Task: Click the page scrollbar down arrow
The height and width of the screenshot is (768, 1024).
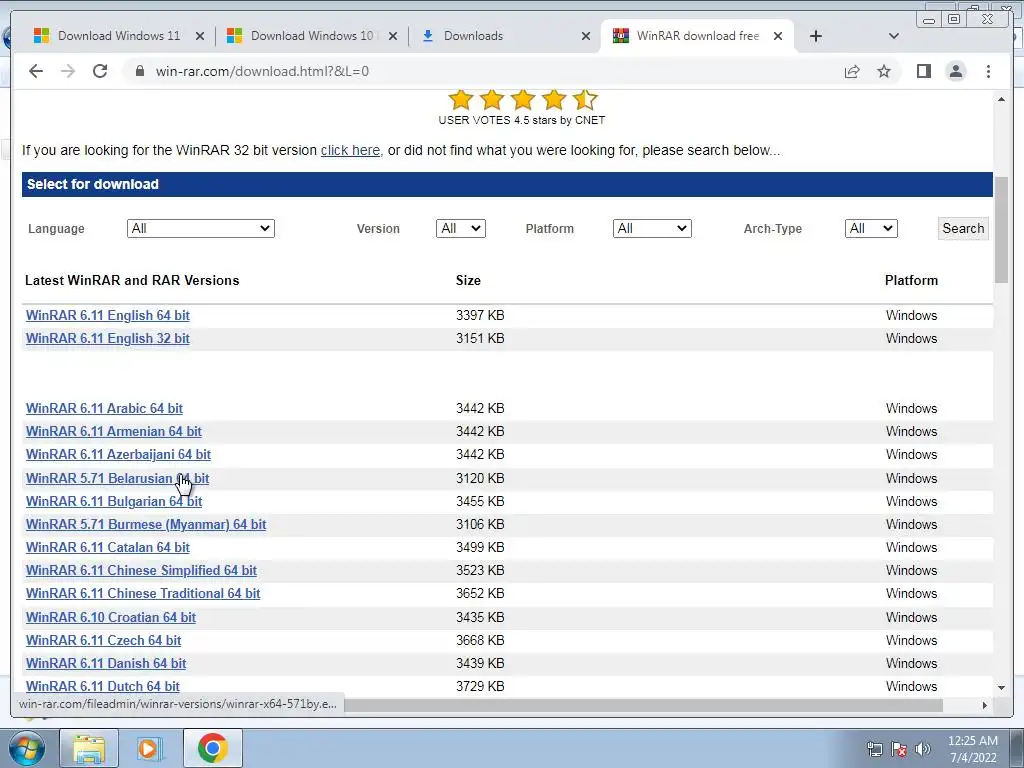Action: [1001, 688]
